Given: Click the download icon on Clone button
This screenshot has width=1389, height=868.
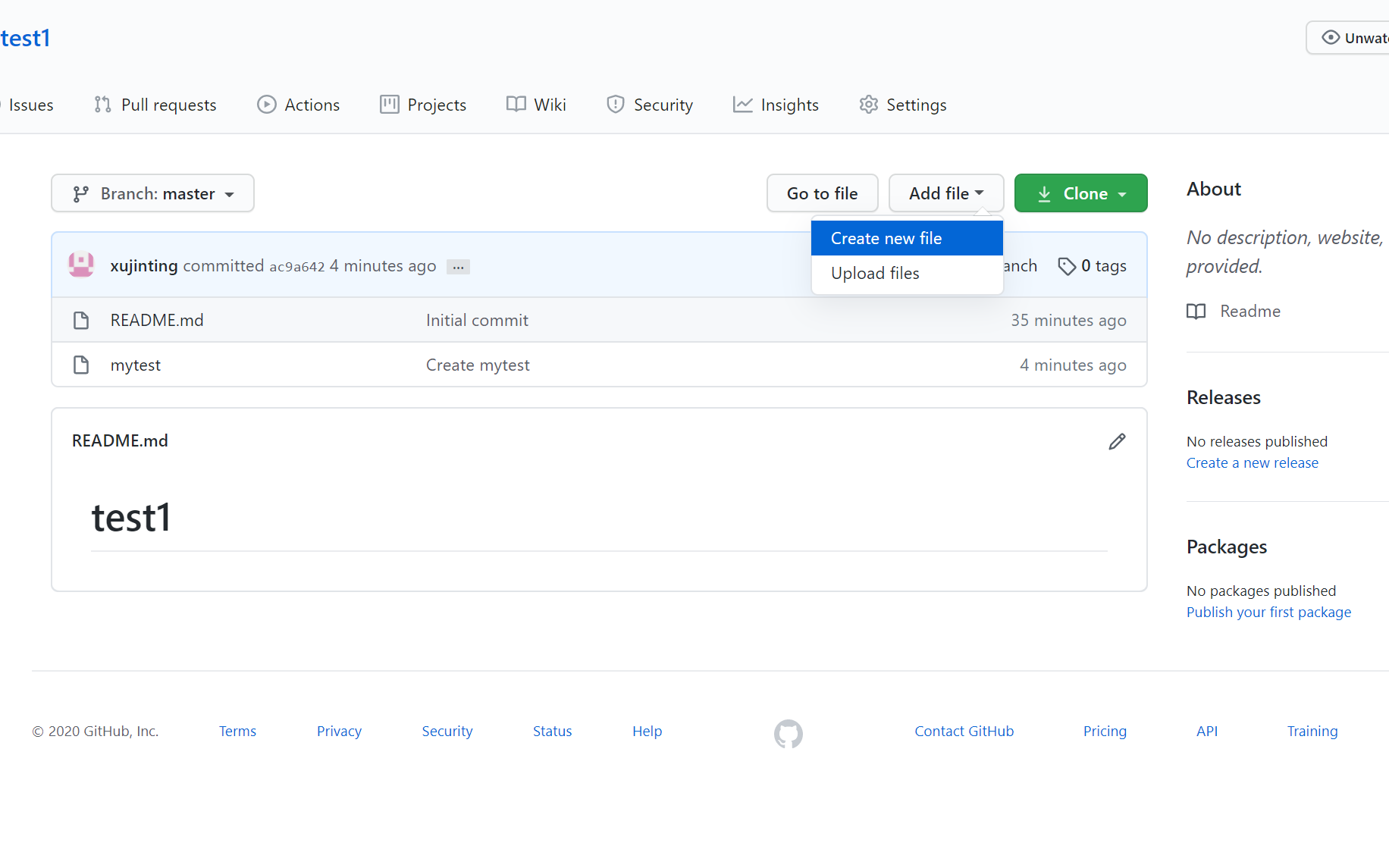Looking at the screenshot, I should pyautogui.click(x=1044, y=194).
